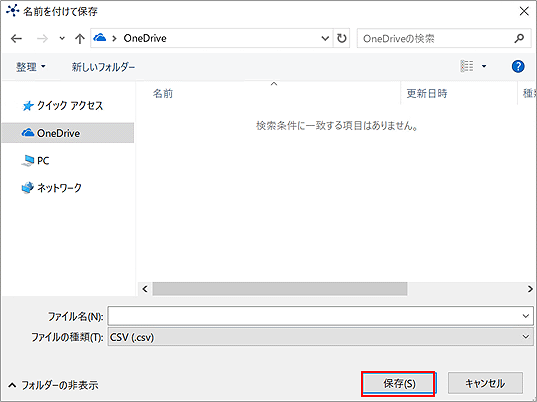Screen dimensions: 537x402
Task: Select Quick Access (クイック アクセス) in sidebar
Action: [63, 106]
